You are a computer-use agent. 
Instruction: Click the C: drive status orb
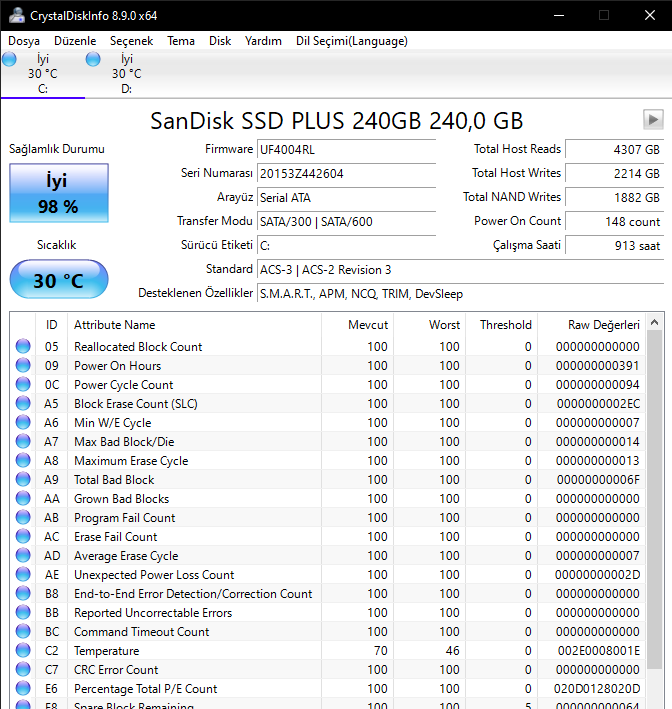click(x=10, y=60)
